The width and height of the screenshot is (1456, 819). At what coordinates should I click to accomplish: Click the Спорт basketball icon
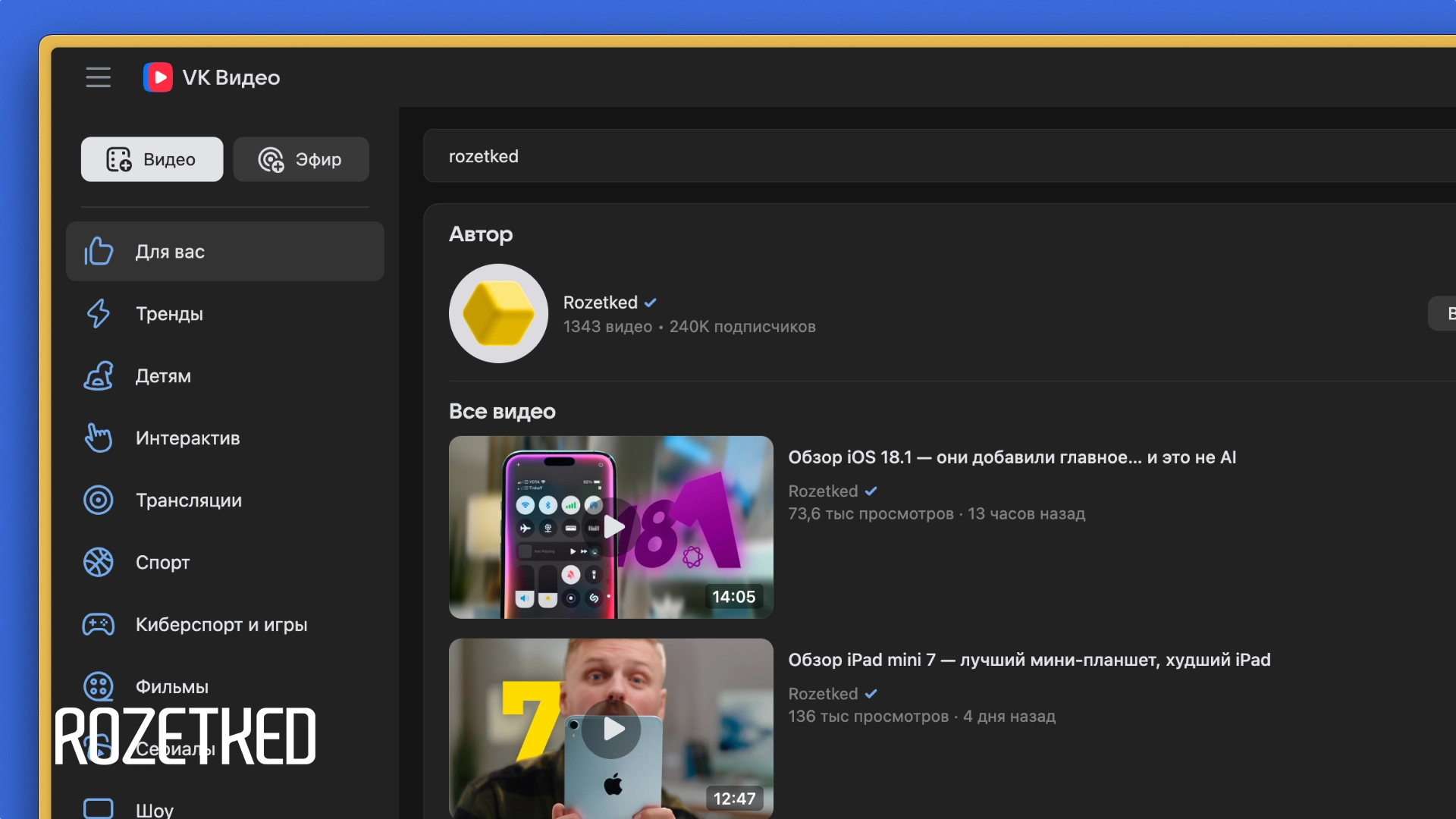[99, 562]
